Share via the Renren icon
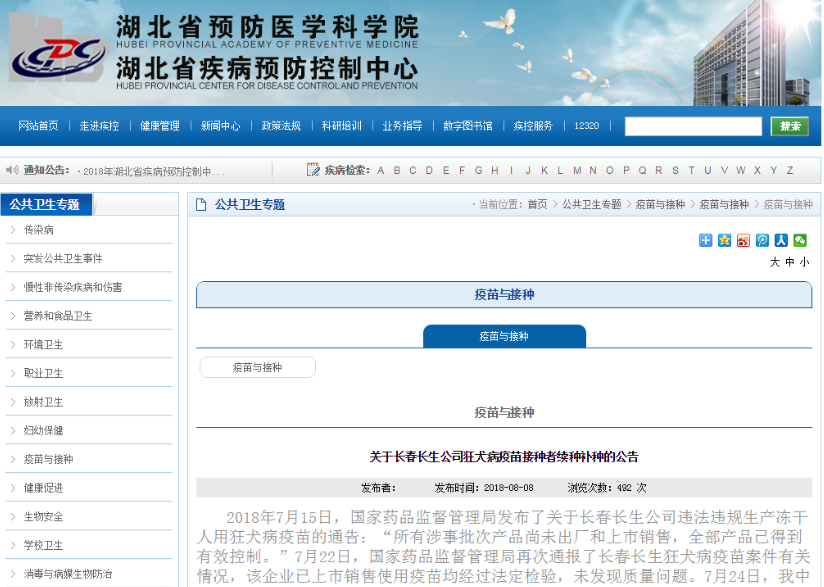This screenshot has height=587, width=824. (x=781, y=240)
